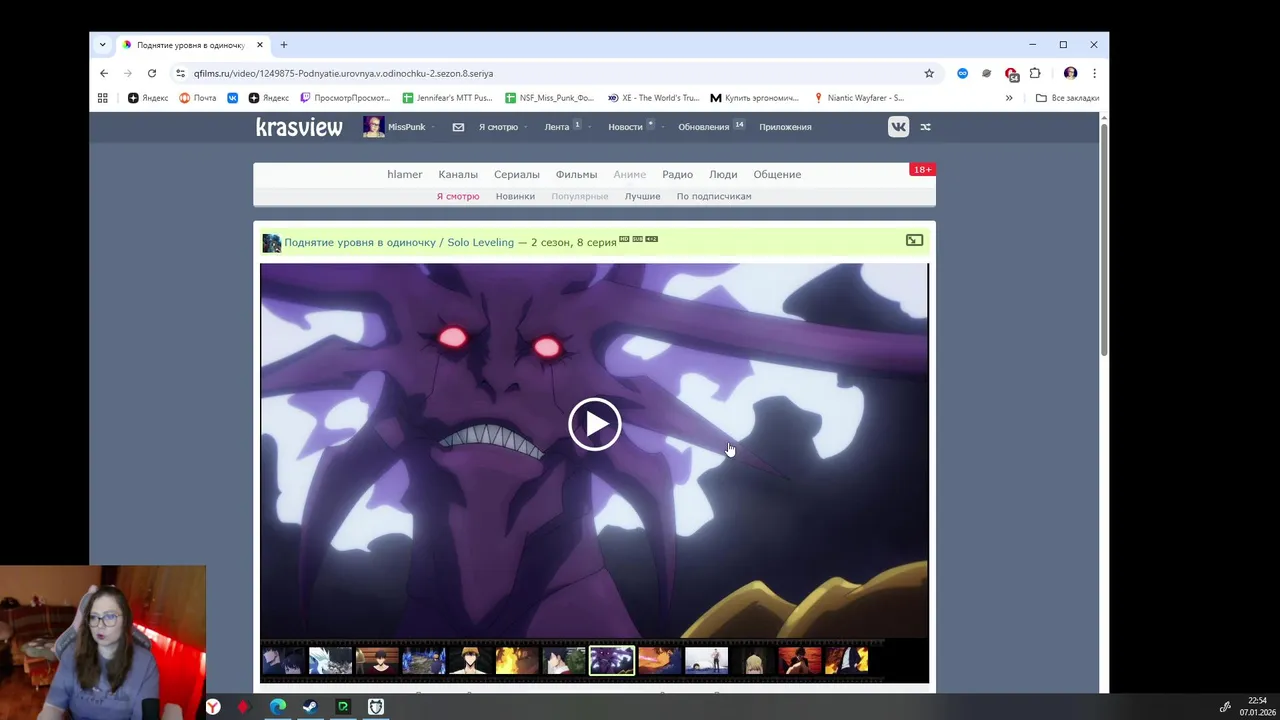Show more bookmarks chevron

click(1009, 98)
